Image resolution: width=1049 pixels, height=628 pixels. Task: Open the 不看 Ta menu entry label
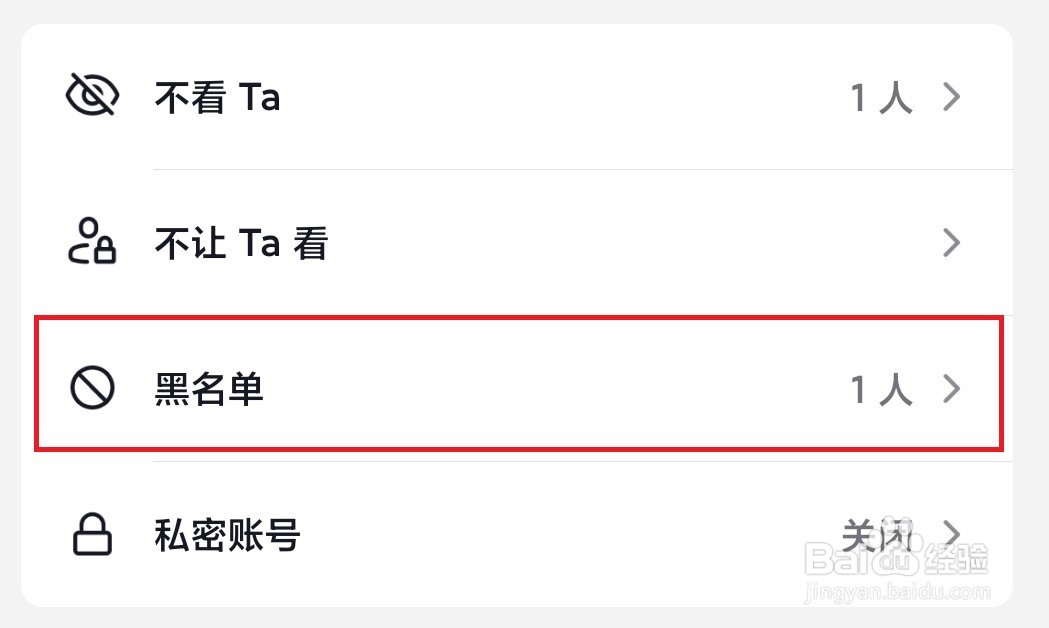[217, 98]
